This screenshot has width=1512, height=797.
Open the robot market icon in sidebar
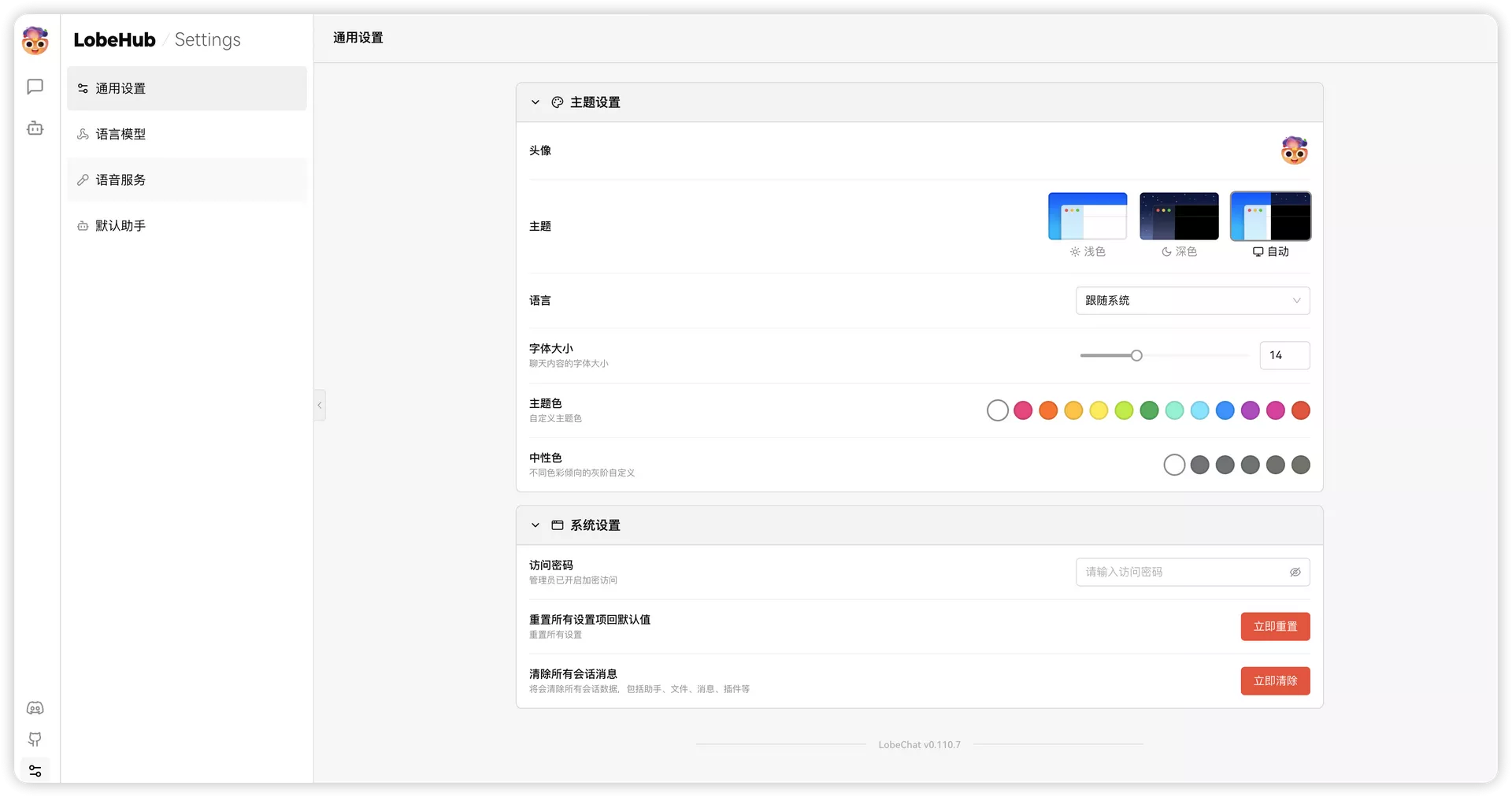click(35, 128)
